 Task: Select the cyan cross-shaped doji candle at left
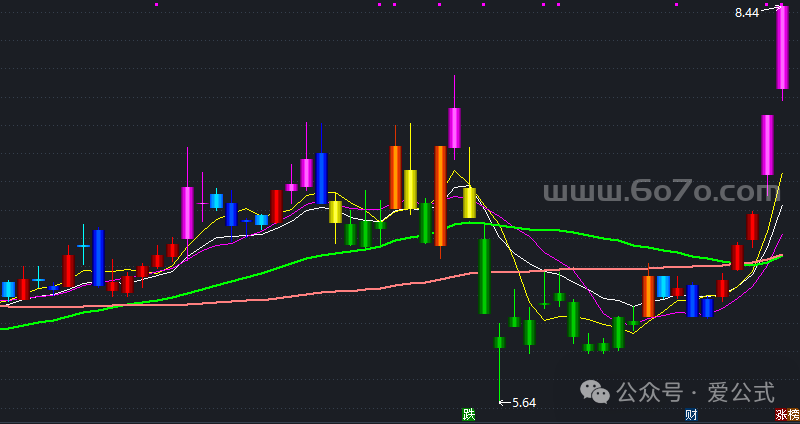point(84,245)
